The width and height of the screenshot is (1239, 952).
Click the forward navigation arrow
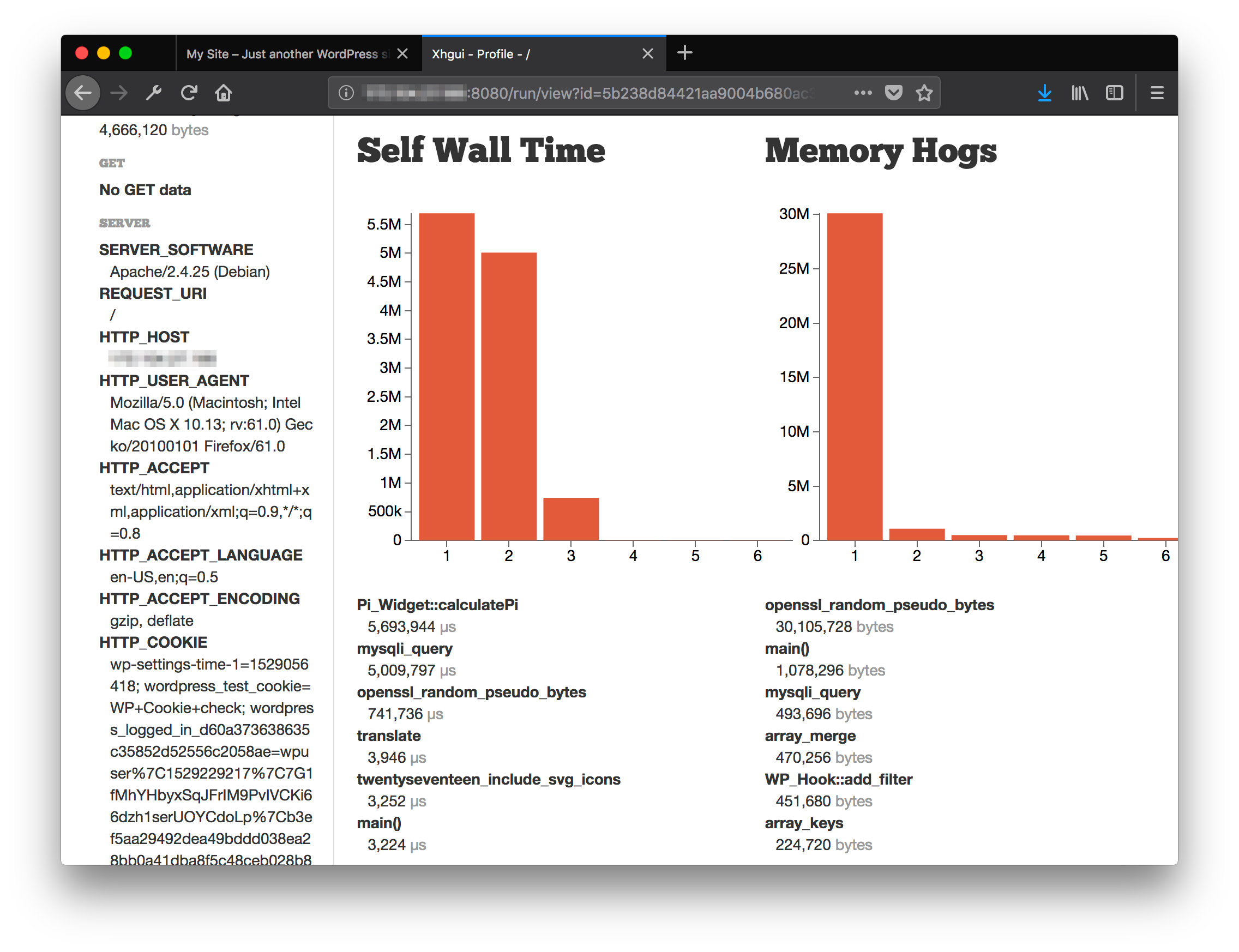pos(118,92)
